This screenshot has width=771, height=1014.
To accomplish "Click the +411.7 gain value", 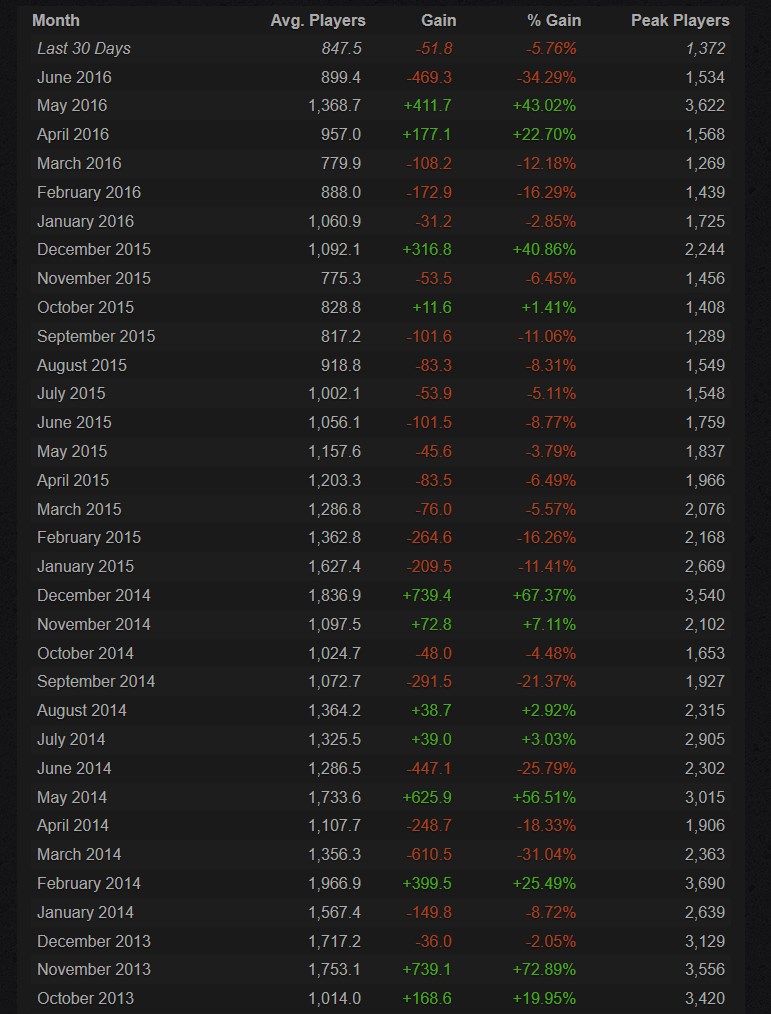I will 428,105.
